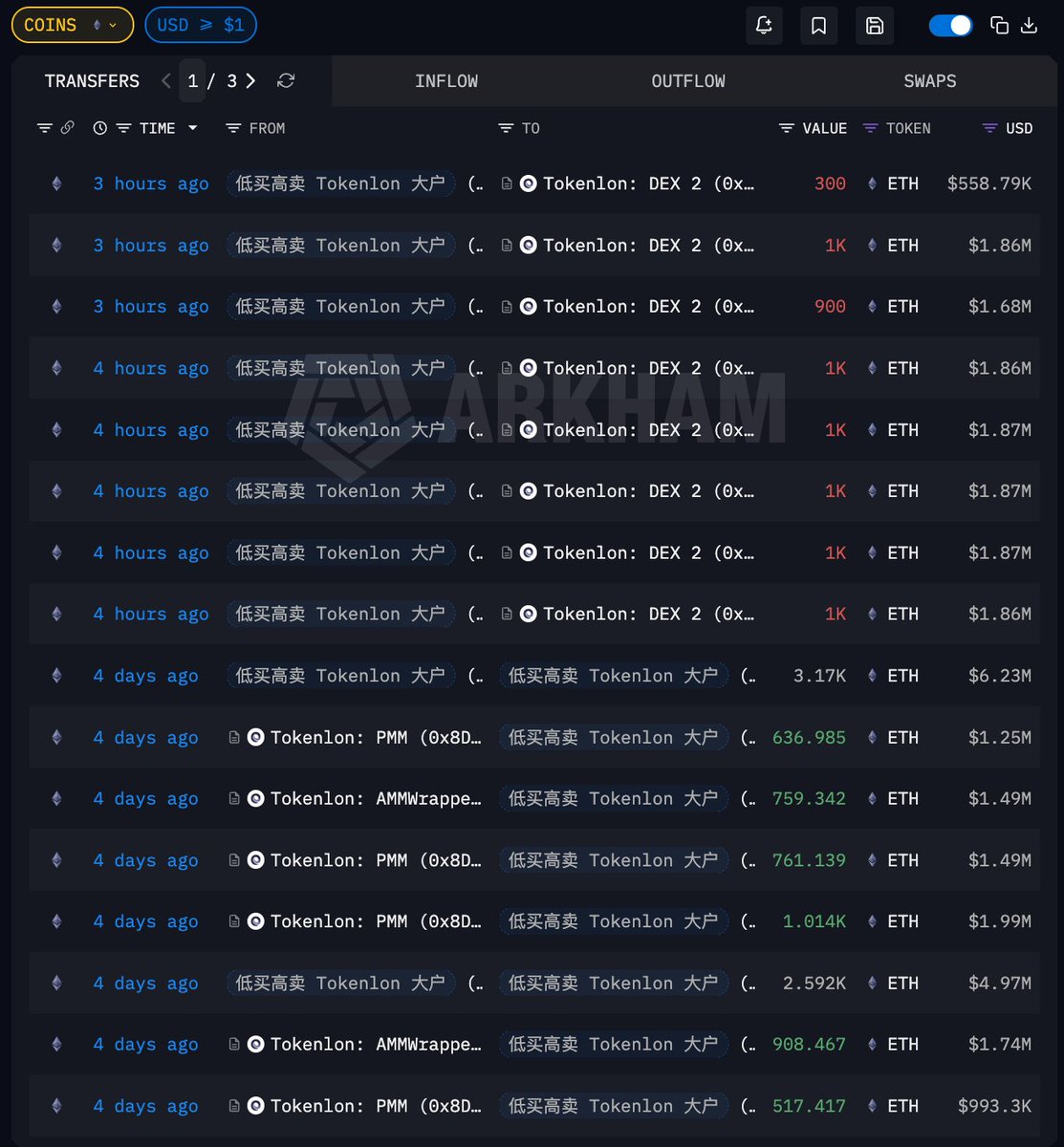
Task: Open the $1.68M row's '3 hours ago' link
Action: (x=151, y=307)
